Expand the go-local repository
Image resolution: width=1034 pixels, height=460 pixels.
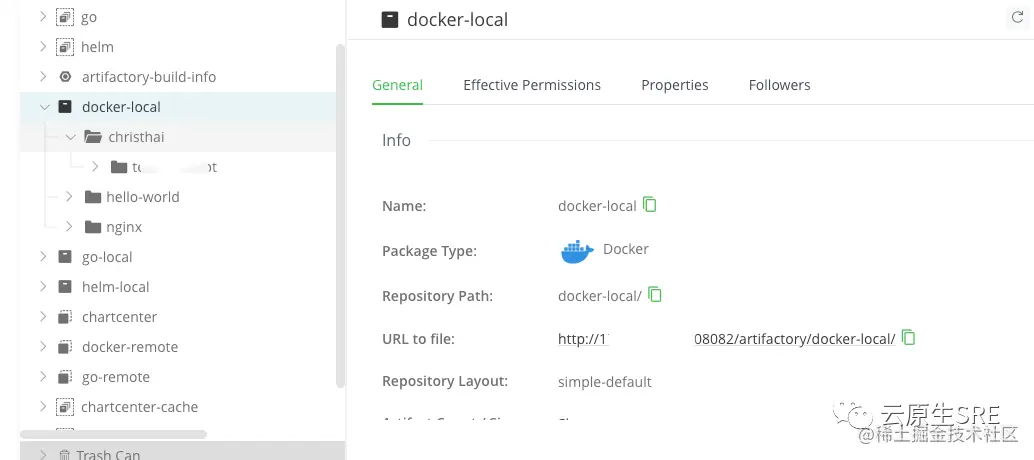43,257
